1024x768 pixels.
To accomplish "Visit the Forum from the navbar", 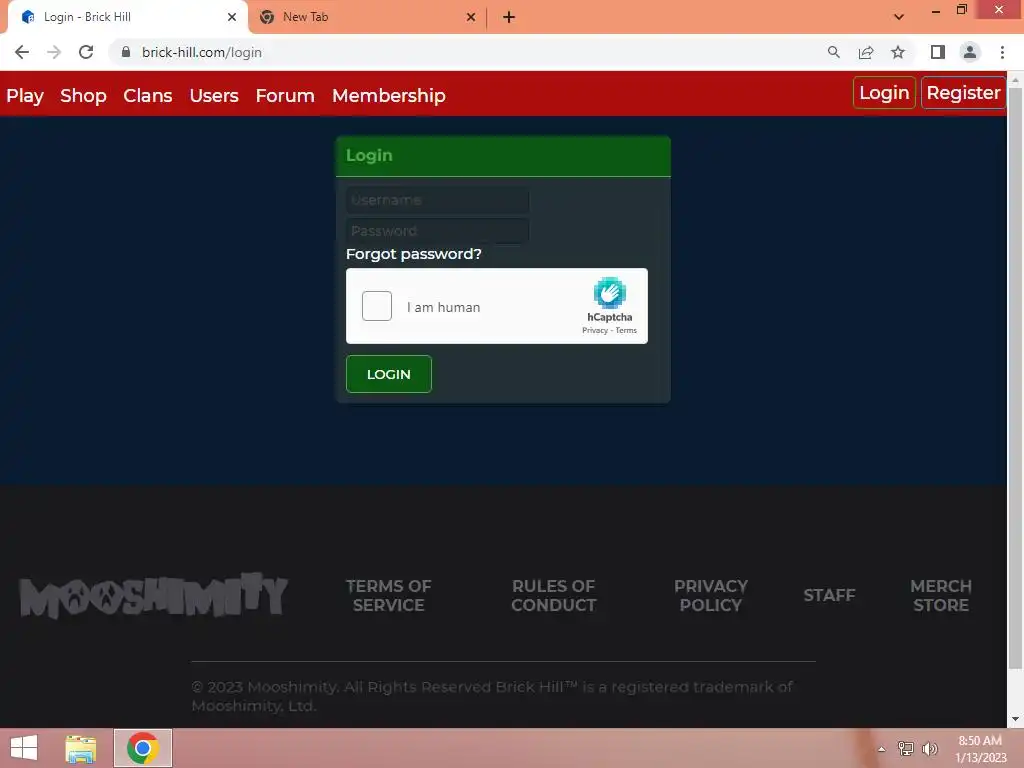I will pyautogui.click(x=285, y=95).
